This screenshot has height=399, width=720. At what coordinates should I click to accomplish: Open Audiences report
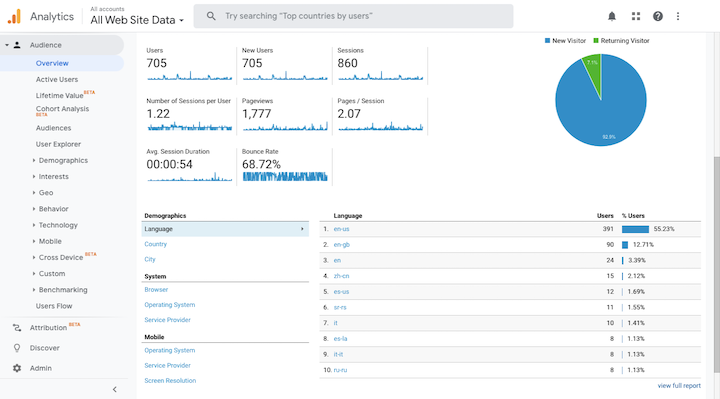(x=53, y=128)
